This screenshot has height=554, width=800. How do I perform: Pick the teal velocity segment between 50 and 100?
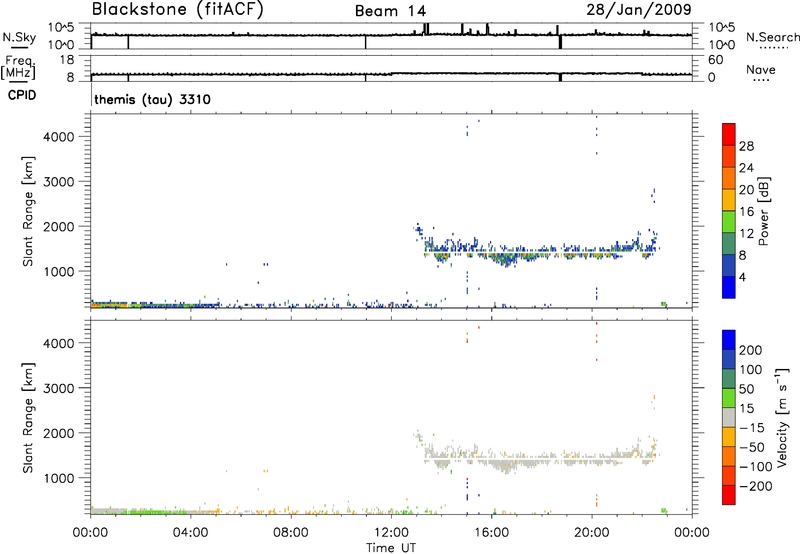point(729,379)
